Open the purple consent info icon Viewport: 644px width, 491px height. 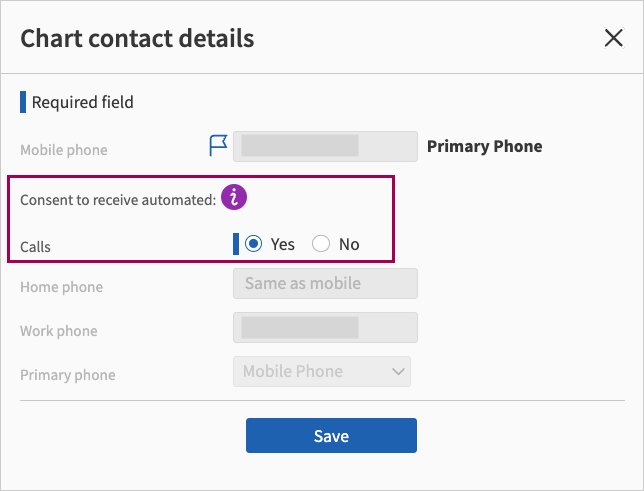[x=233, y=198]
